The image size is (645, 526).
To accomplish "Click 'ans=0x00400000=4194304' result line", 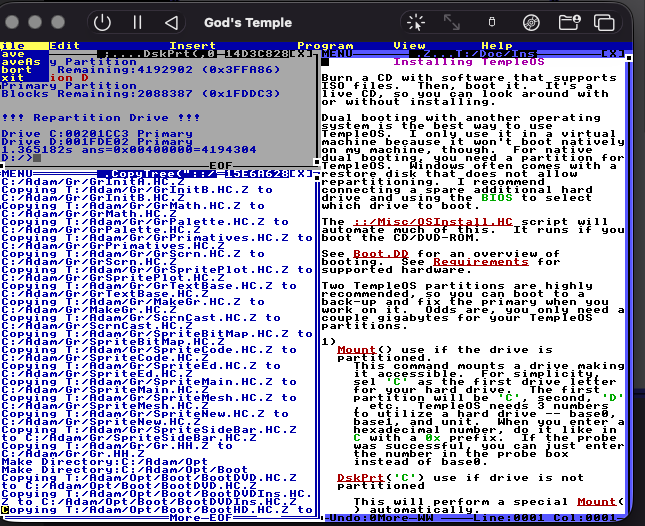I will click(169, 150).
